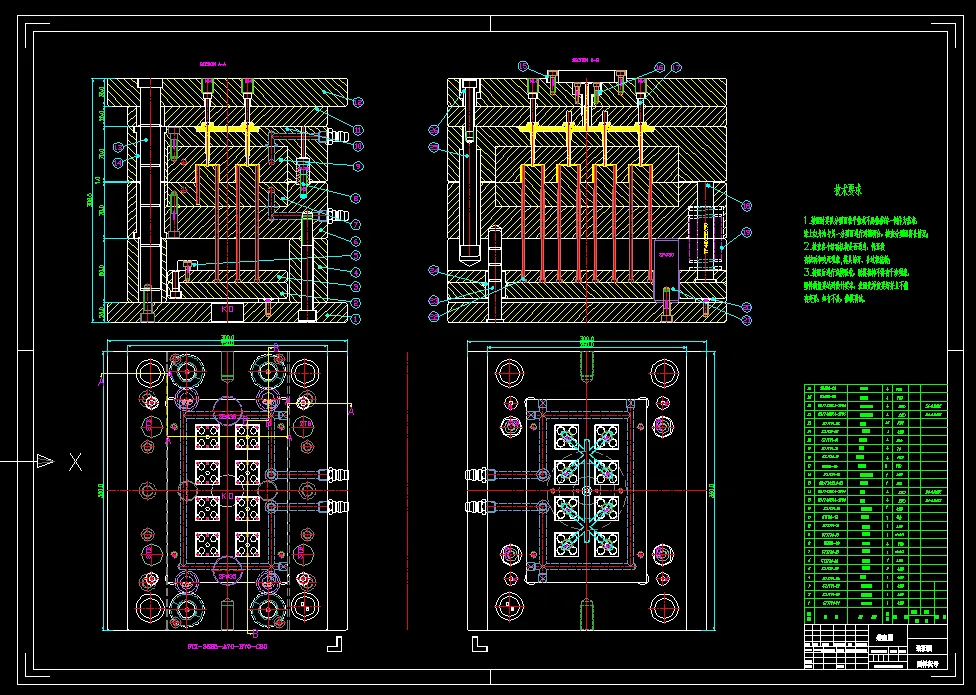Click the yellow runner in section B-B
The width and height of the screenshot is (976, 695).
point(586,128)
